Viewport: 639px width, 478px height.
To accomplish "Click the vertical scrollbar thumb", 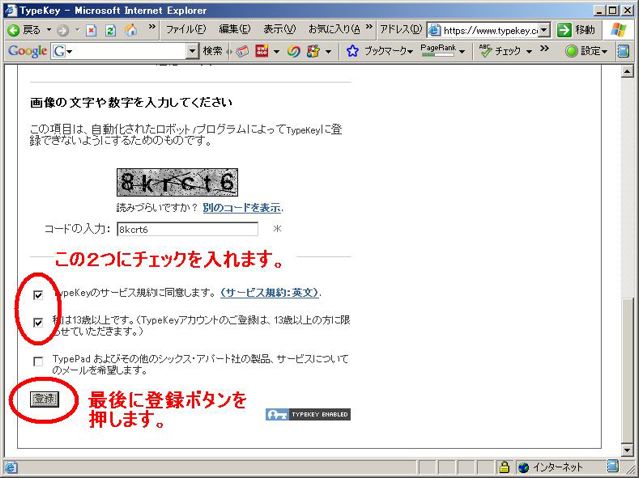I will (627, 370).
